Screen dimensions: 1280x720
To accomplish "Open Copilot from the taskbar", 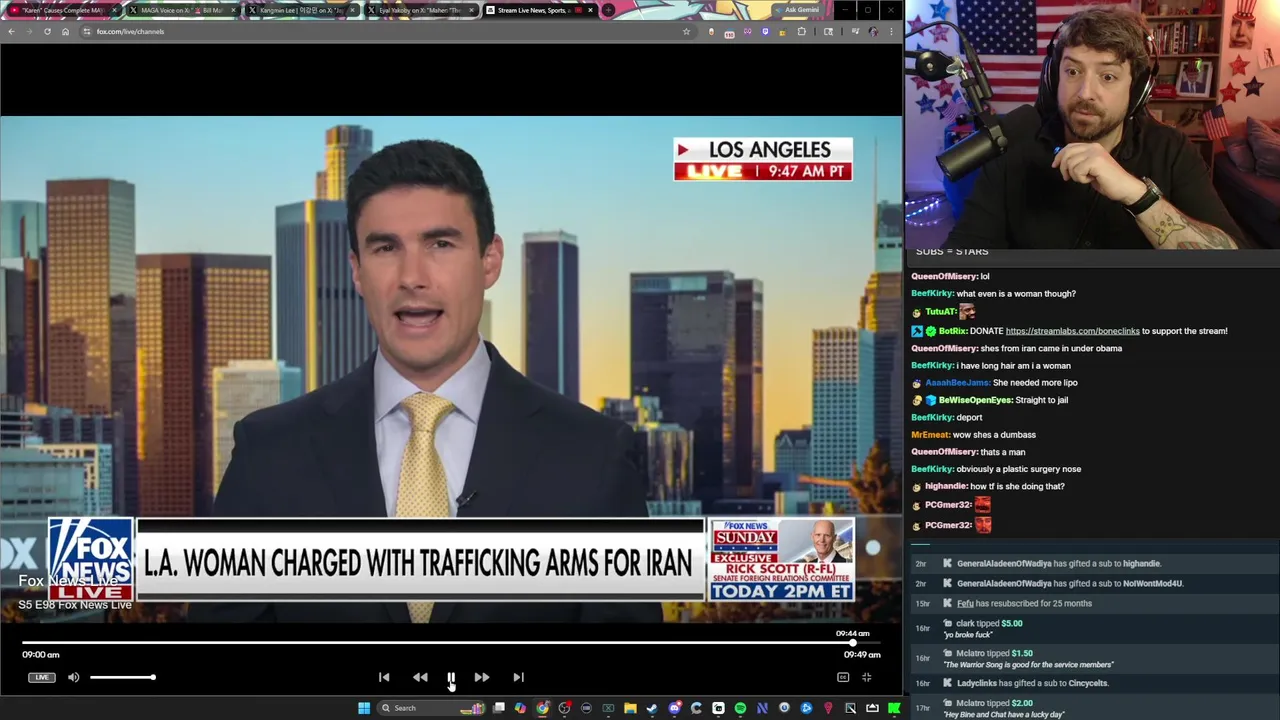I will point(520,708).
